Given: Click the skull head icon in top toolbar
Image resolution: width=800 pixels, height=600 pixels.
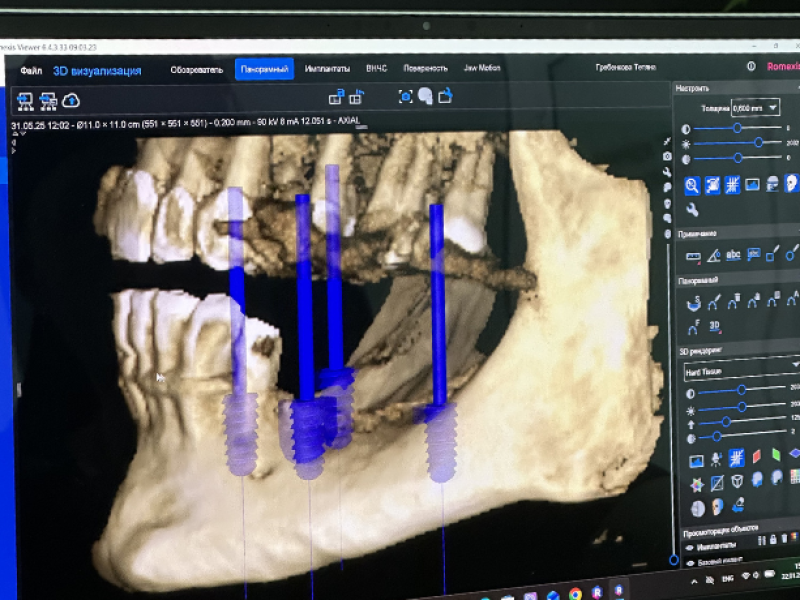Looking at the screenshot, I should point(425,96).
